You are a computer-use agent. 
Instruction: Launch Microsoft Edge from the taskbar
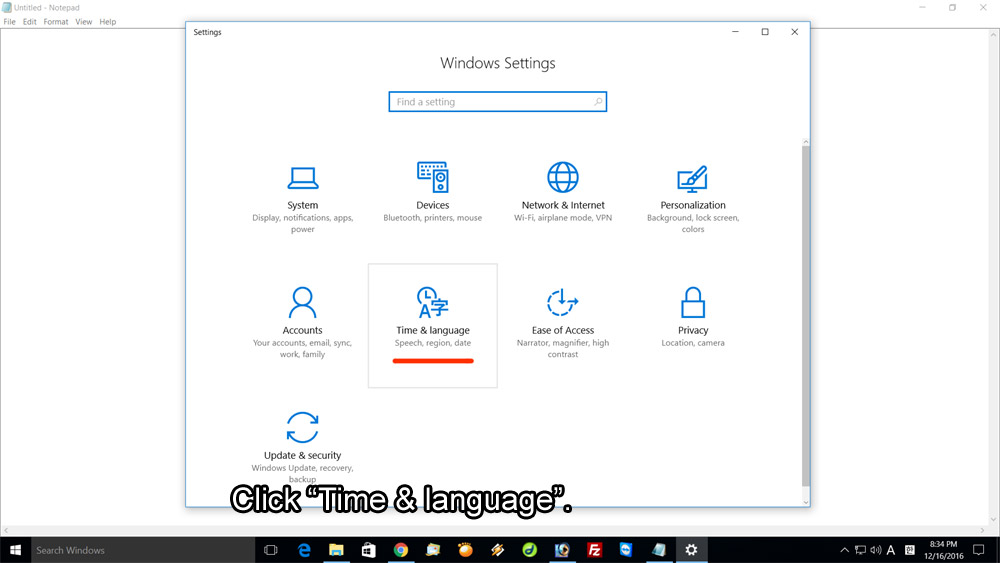(x=304, y=550)
